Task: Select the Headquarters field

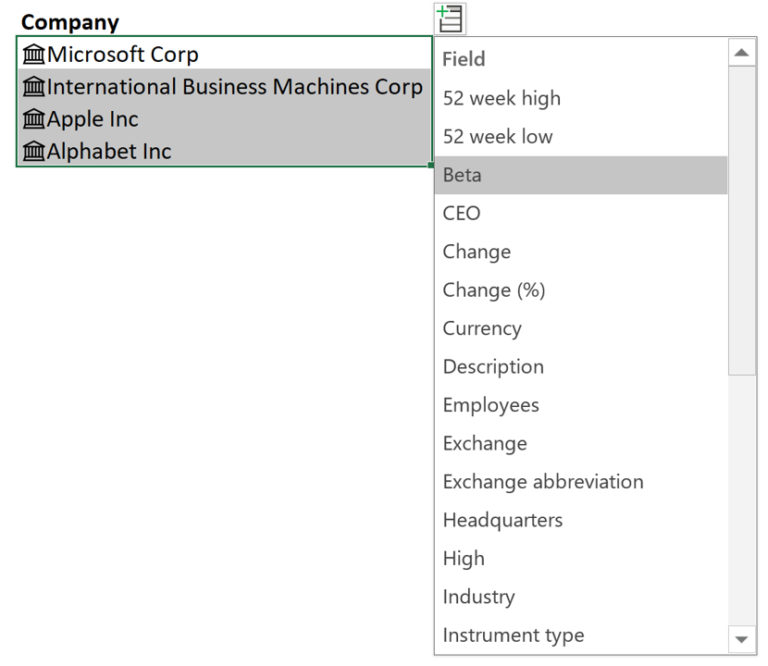Action: point(502,520)
